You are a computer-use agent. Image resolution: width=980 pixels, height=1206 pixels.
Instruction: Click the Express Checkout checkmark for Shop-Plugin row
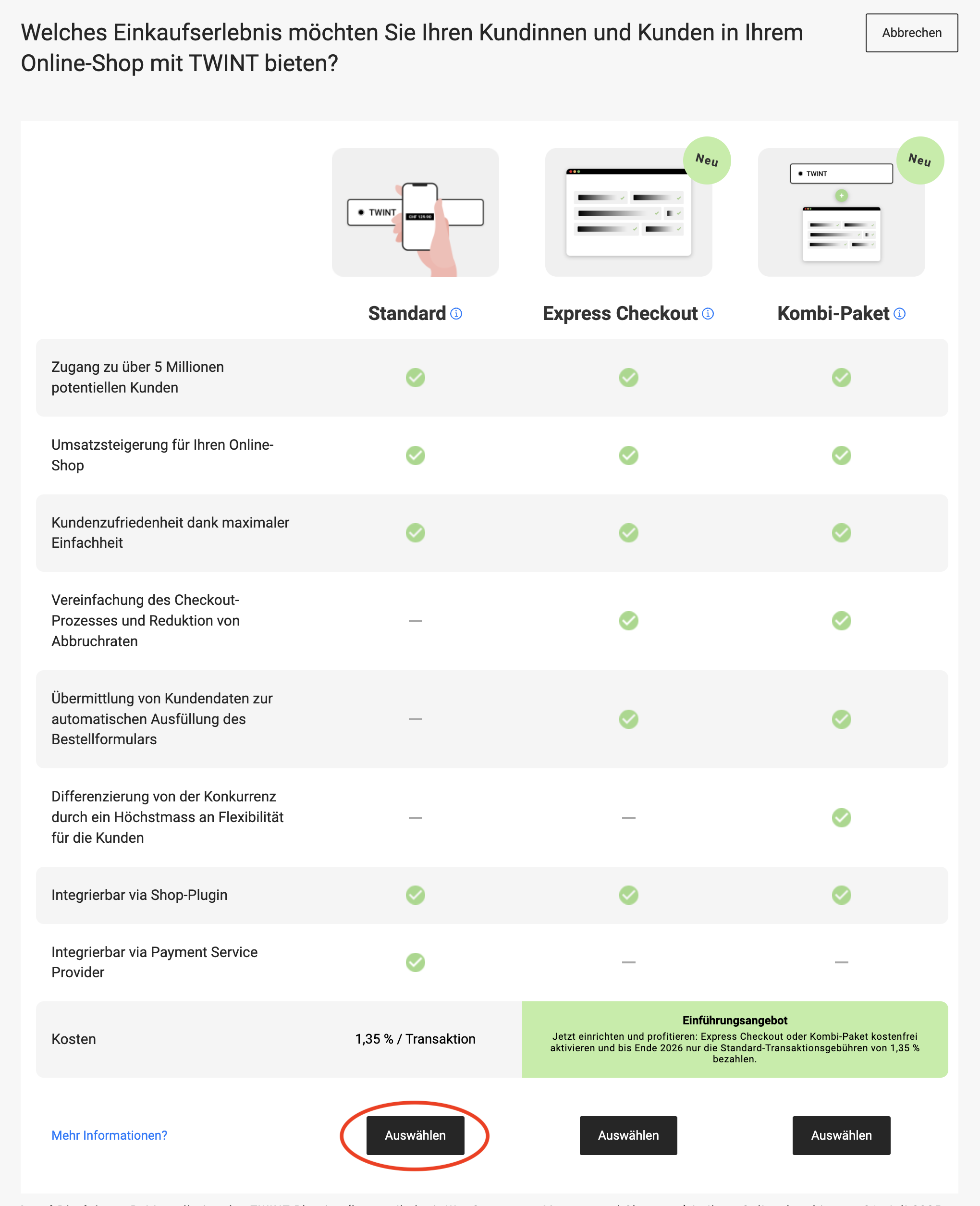[628, 895]
